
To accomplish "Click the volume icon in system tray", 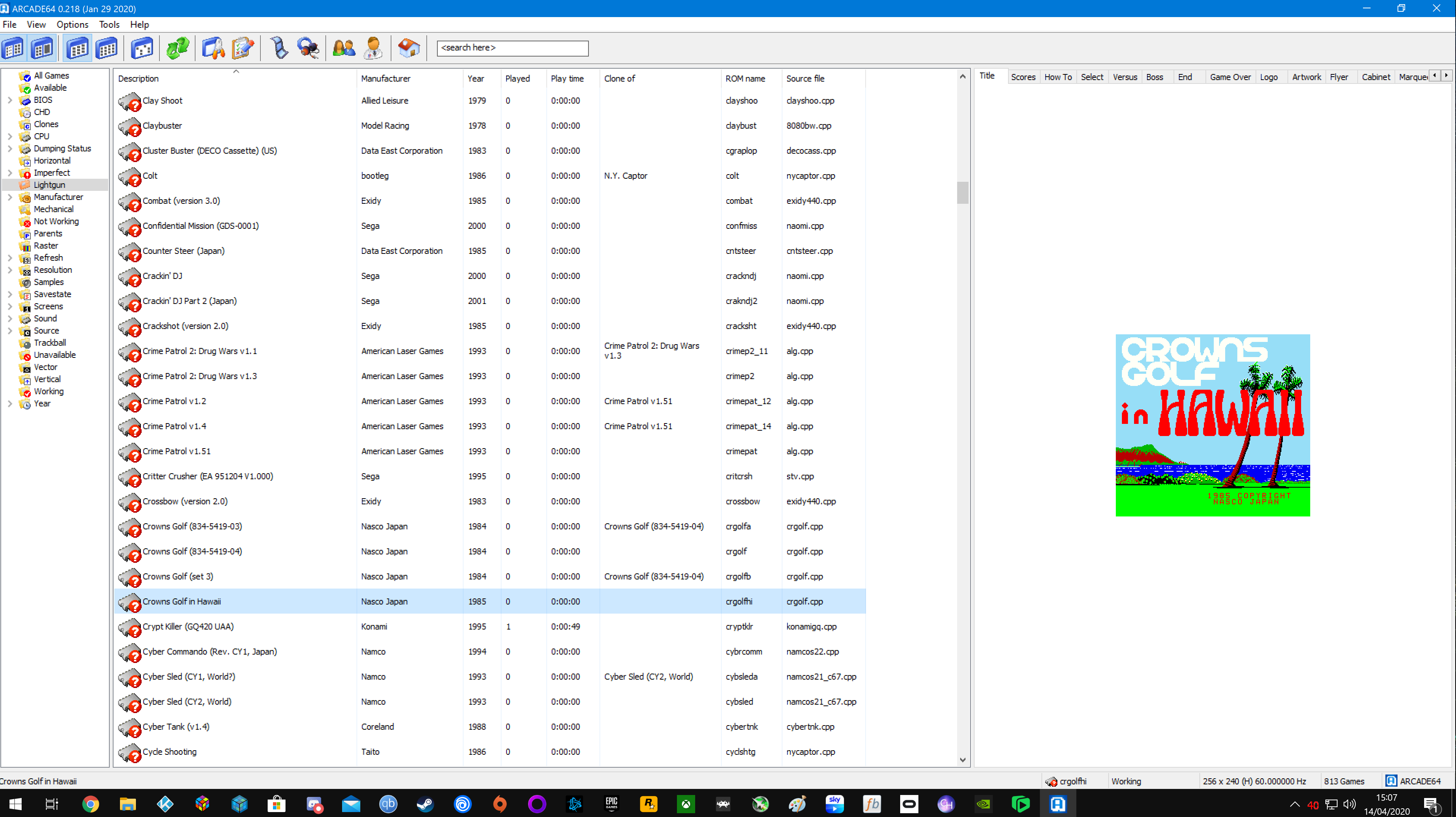I will (x=1350, y=804).
